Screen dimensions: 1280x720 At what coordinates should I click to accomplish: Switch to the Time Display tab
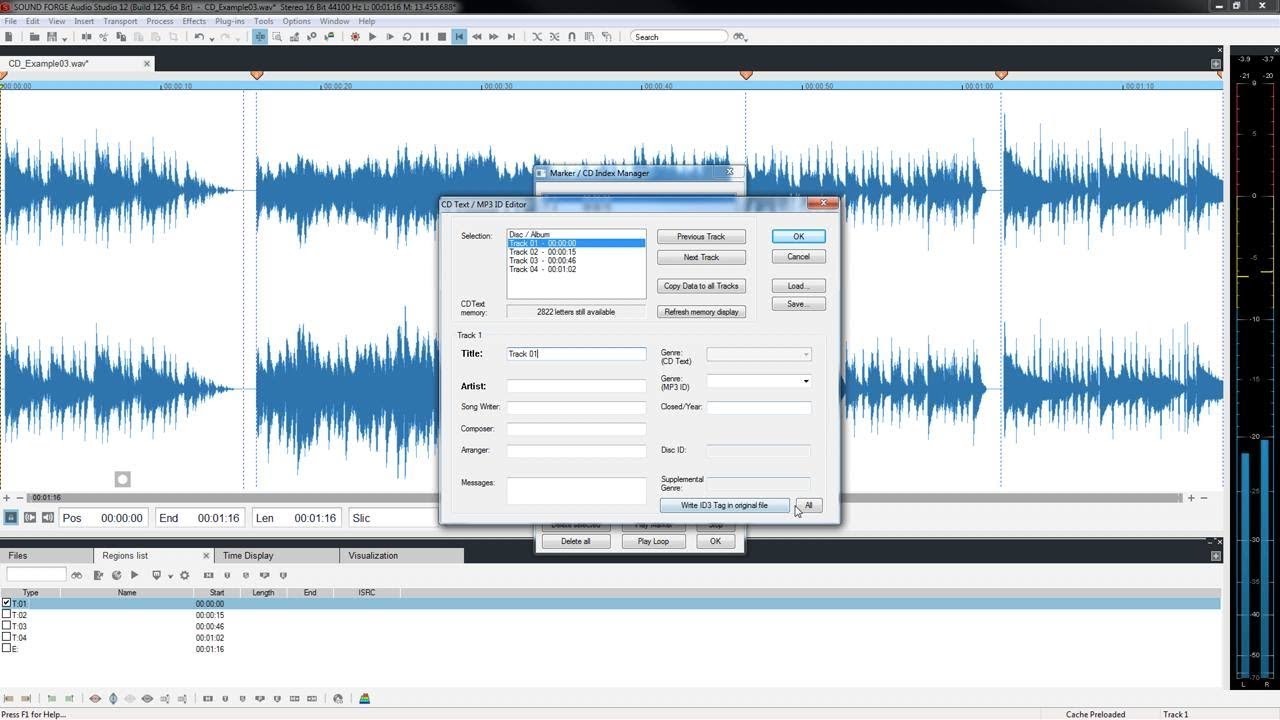[x=276, y=555]
